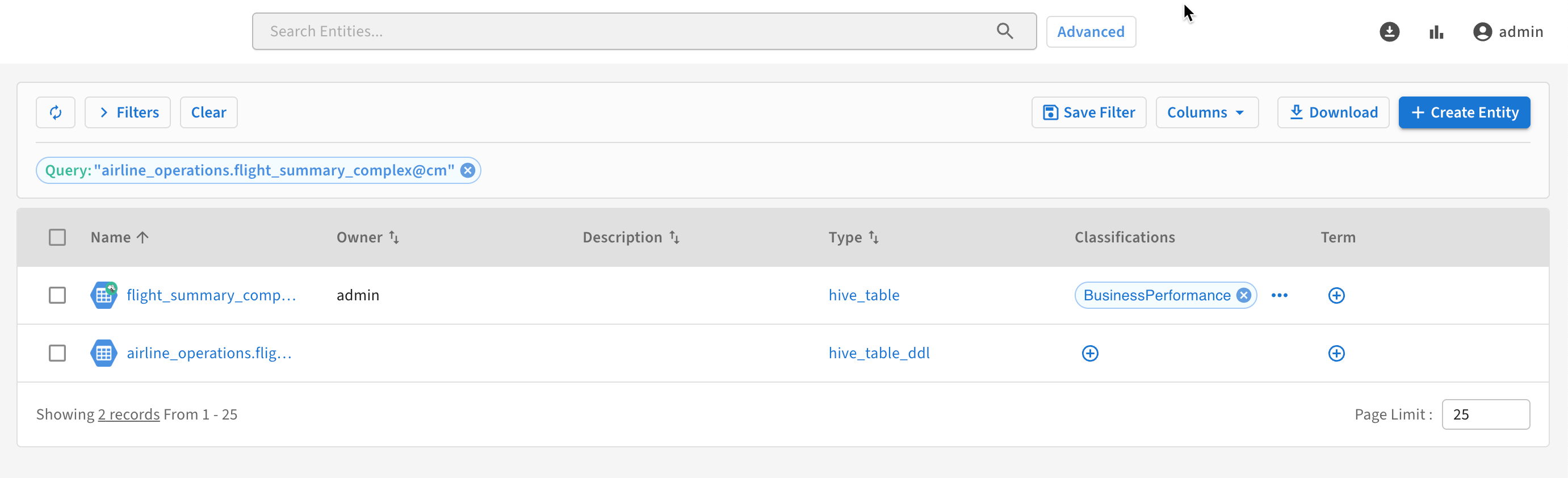Open the downloads icon in header
The image size is (1568, 478).
tap(1389, 32)
